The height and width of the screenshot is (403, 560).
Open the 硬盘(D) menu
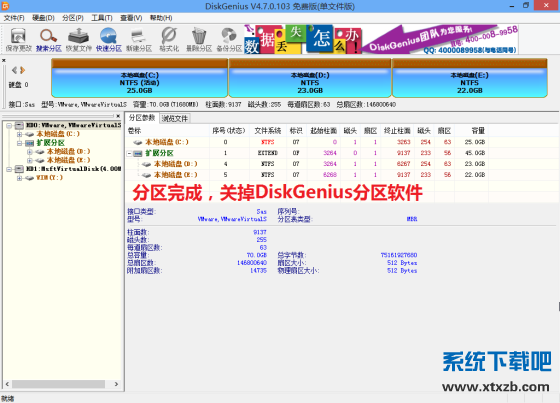point(43,18)
